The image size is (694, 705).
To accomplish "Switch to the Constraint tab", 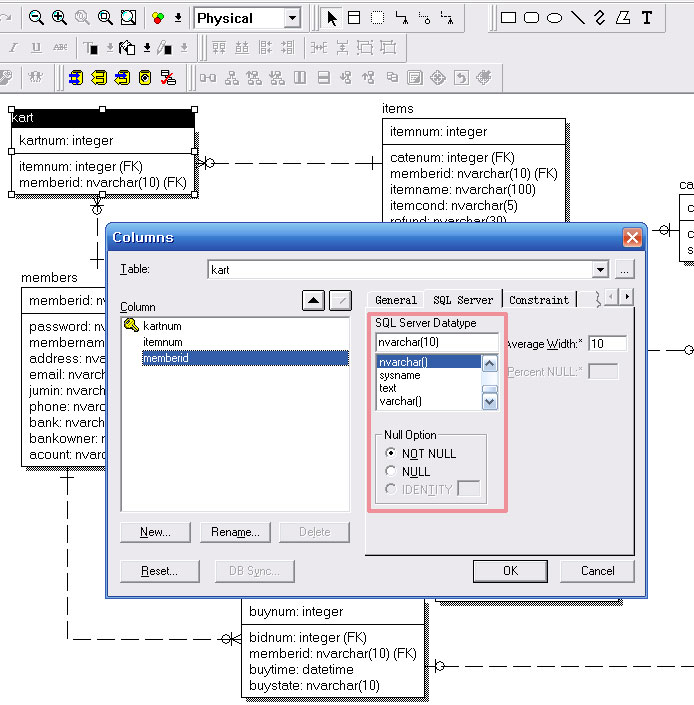I will pyautogui.click(x=539, y=300).
